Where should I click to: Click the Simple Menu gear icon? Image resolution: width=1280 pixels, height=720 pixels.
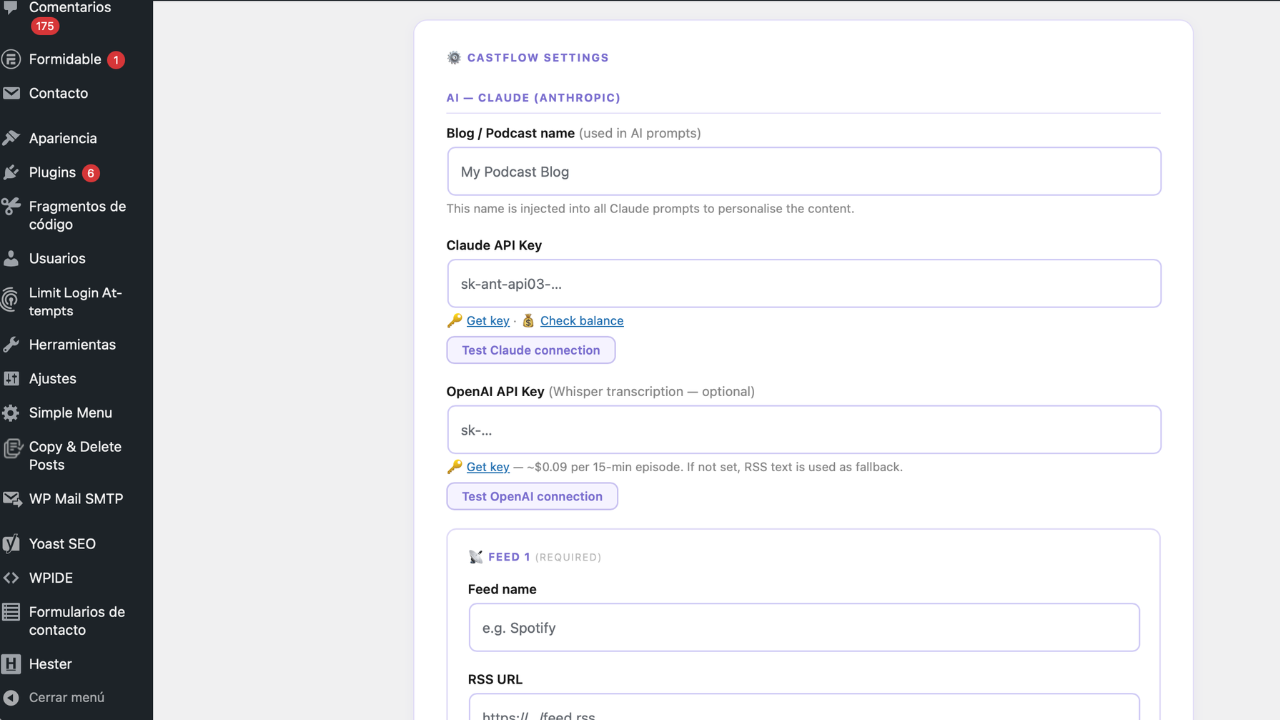11,412
